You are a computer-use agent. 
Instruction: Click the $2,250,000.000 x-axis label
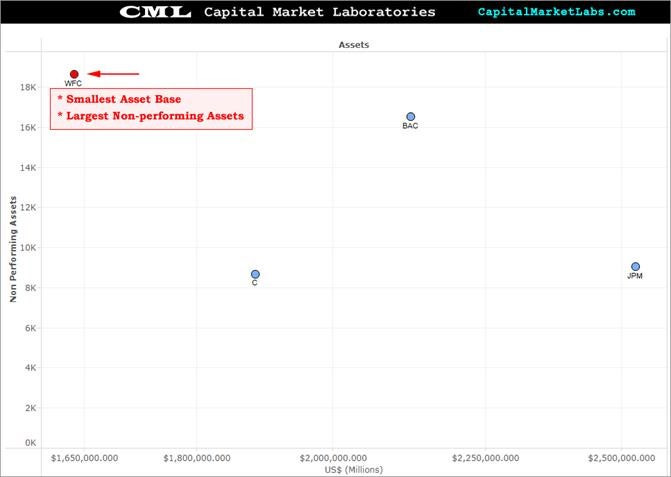[486, 458]
